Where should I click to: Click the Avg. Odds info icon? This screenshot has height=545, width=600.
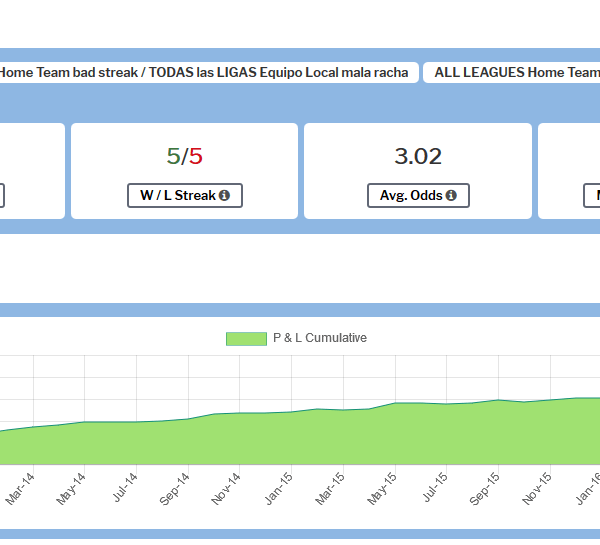coord(451,196)
